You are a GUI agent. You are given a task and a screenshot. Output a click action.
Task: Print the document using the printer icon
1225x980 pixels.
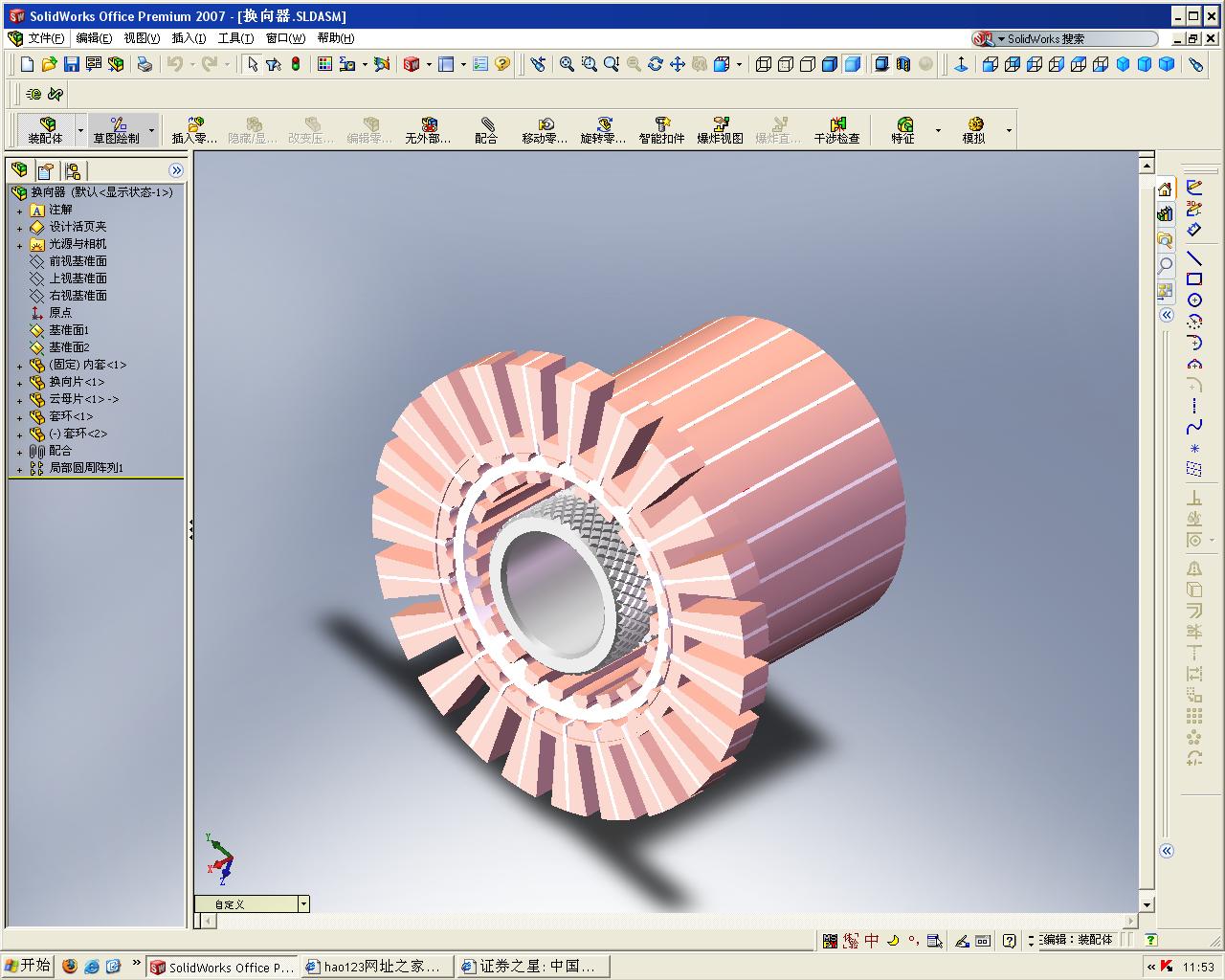pyautogui.click(x=145, y=64)
